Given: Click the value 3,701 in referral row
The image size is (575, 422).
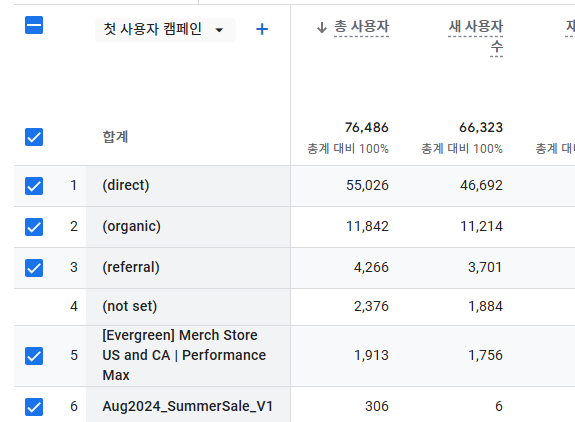Looking at the screenshot, I should [485, 267].
